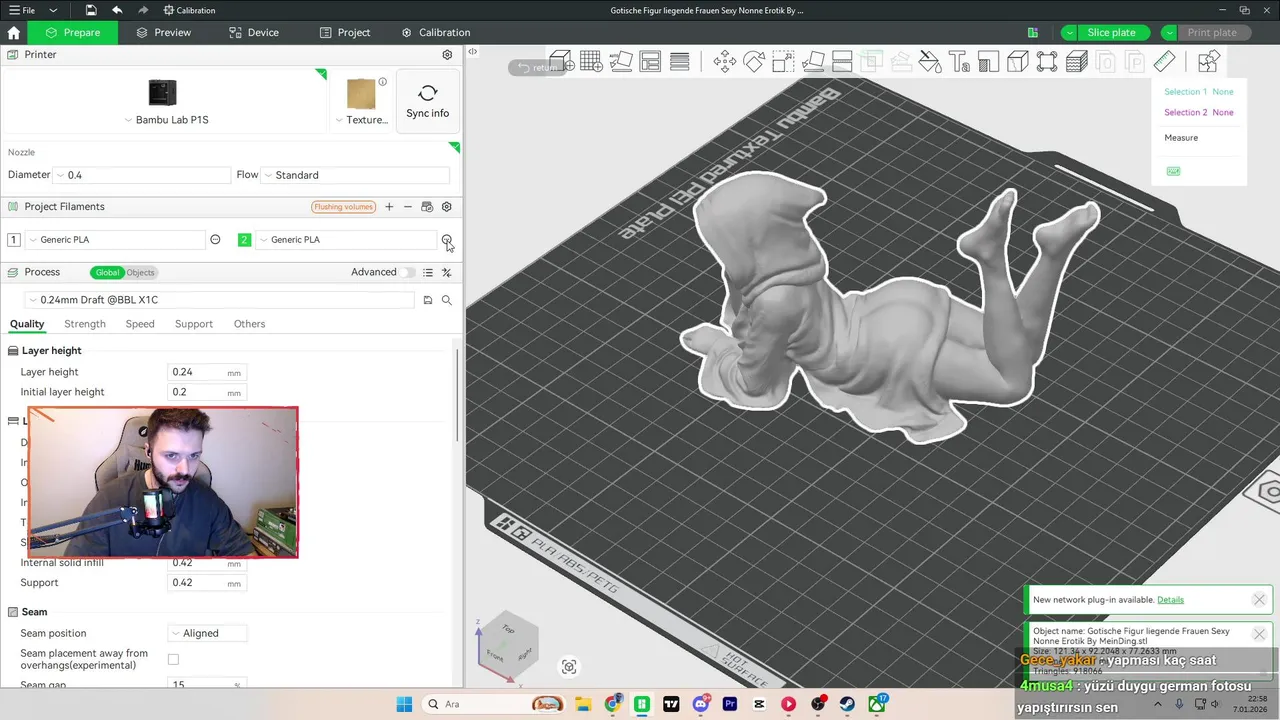Click the Assembly view puzzle icon
This screenshot has width=1280, height=720.
point(1208,62)
